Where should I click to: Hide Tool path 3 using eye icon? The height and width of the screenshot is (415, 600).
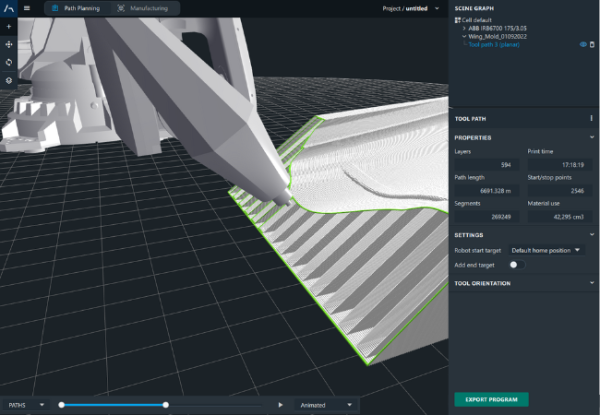582,44
